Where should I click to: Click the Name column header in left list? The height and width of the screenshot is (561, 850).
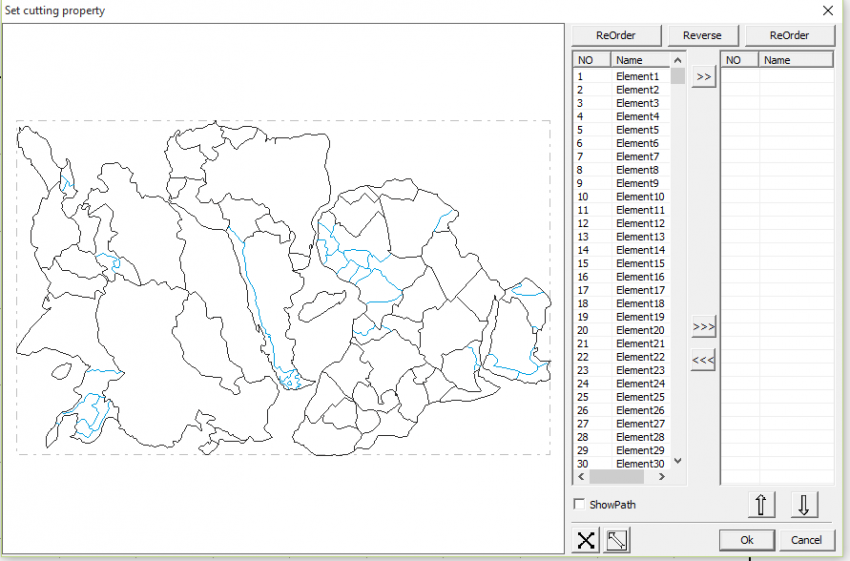click(x=640, y=60)
